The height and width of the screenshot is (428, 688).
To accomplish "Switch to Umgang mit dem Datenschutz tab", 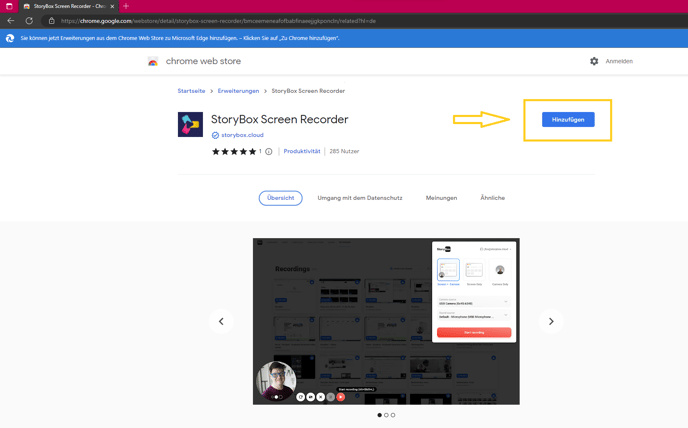I will tap(360, 198).
